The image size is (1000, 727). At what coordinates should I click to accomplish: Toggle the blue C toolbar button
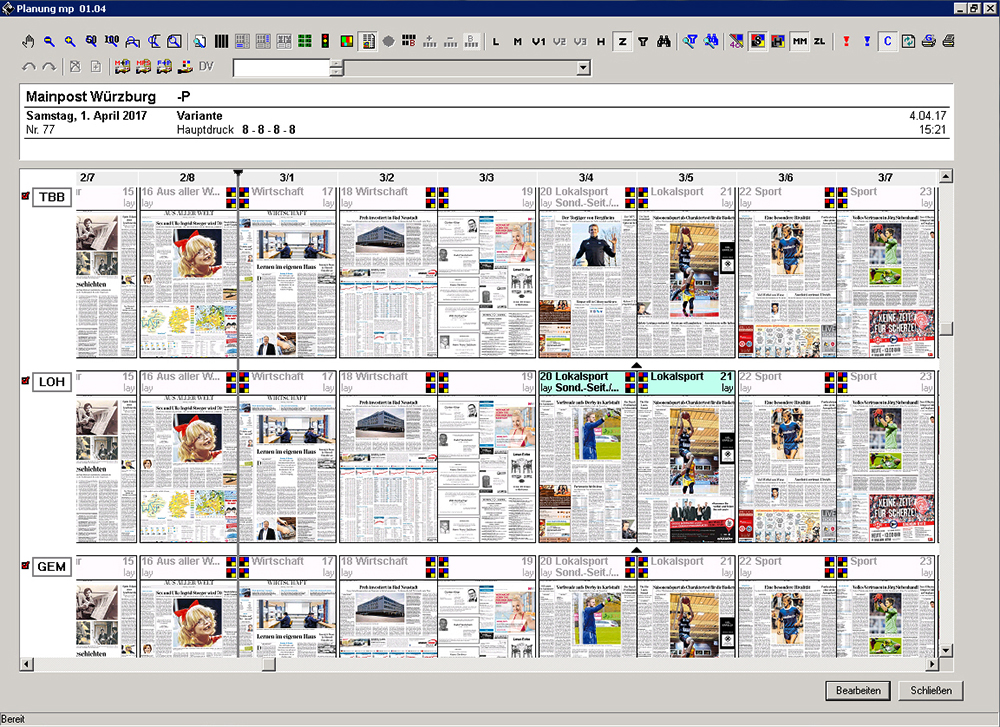tap(887, 41)
